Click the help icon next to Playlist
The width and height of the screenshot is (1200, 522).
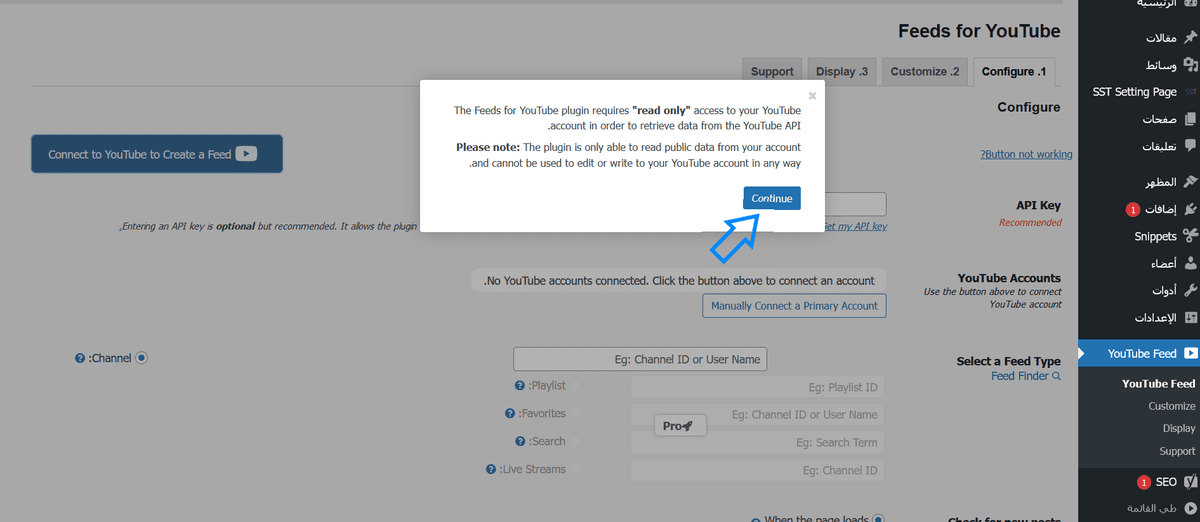(519, 386)
